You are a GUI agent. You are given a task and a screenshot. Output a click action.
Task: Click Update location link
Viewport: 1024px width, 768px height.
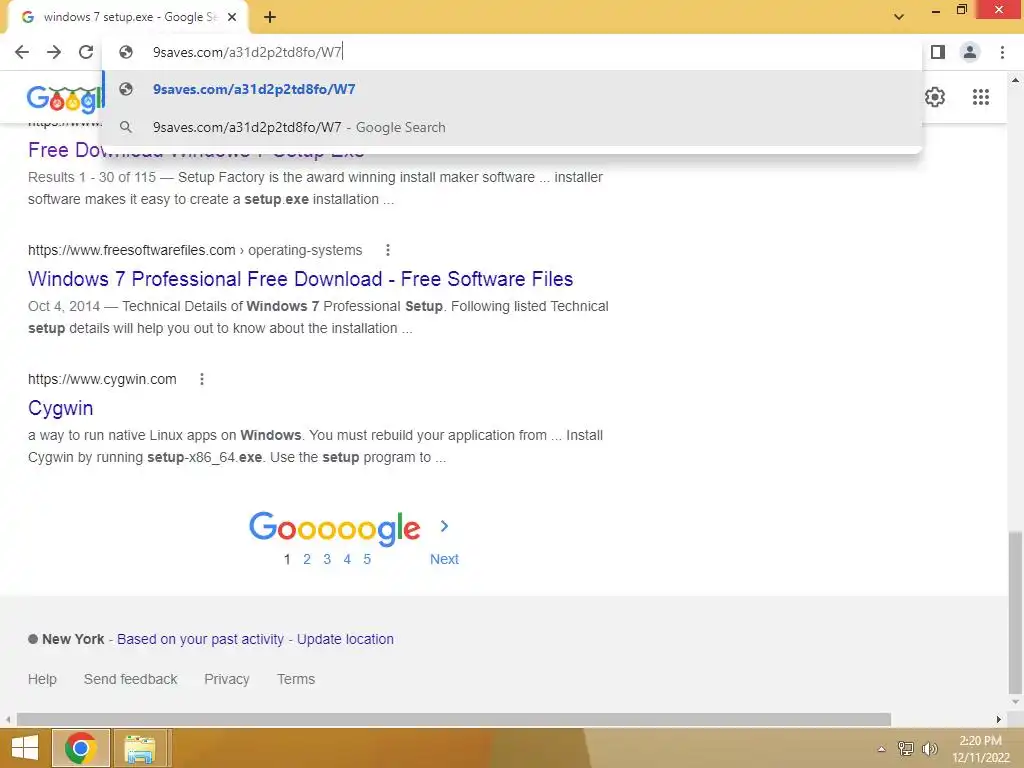[x=345, y=639]
